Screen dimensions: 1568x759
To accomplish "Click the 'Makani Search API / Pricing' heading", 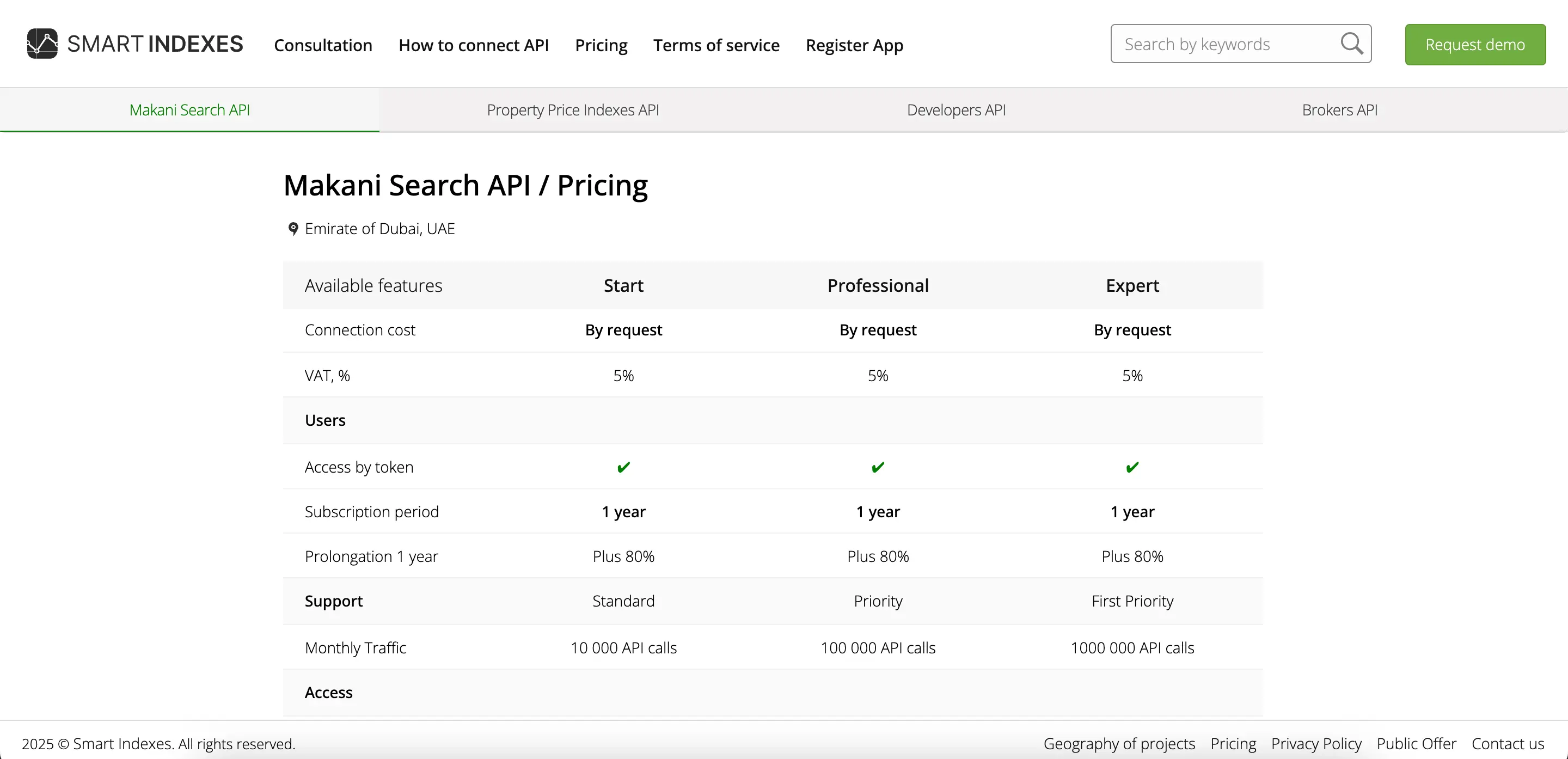I will pos(465,186).
